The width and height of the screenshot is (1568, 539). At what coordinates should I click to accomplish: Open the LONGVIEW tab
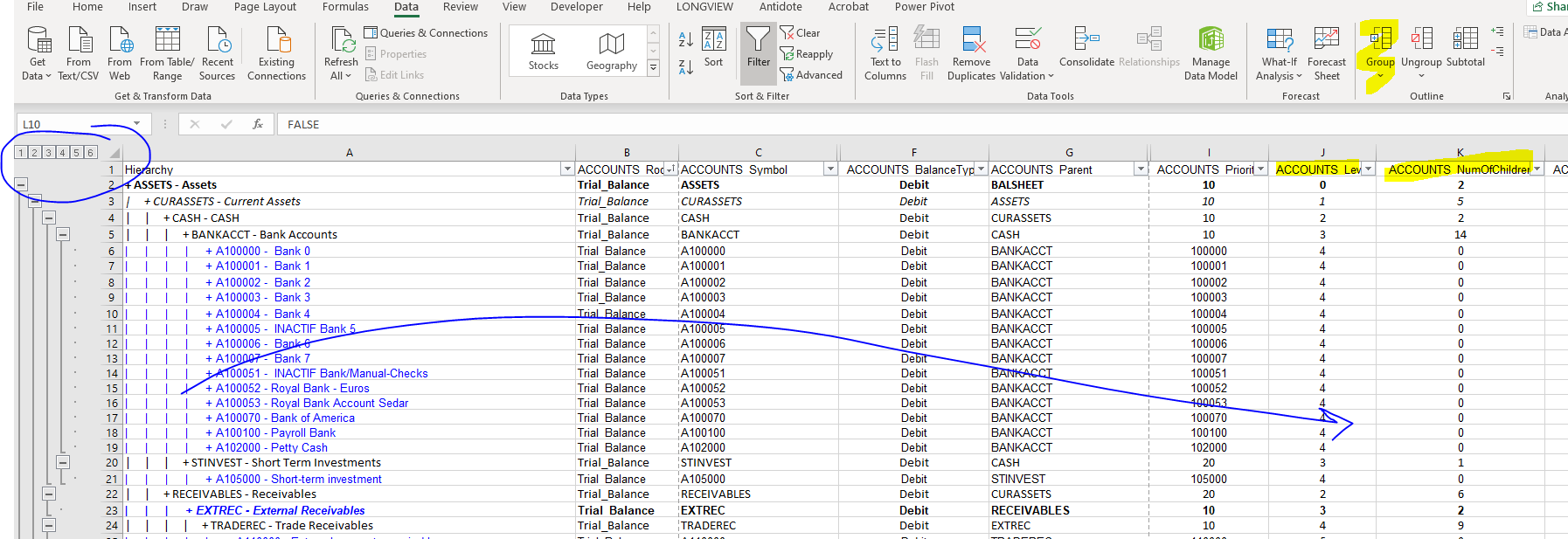704,7
